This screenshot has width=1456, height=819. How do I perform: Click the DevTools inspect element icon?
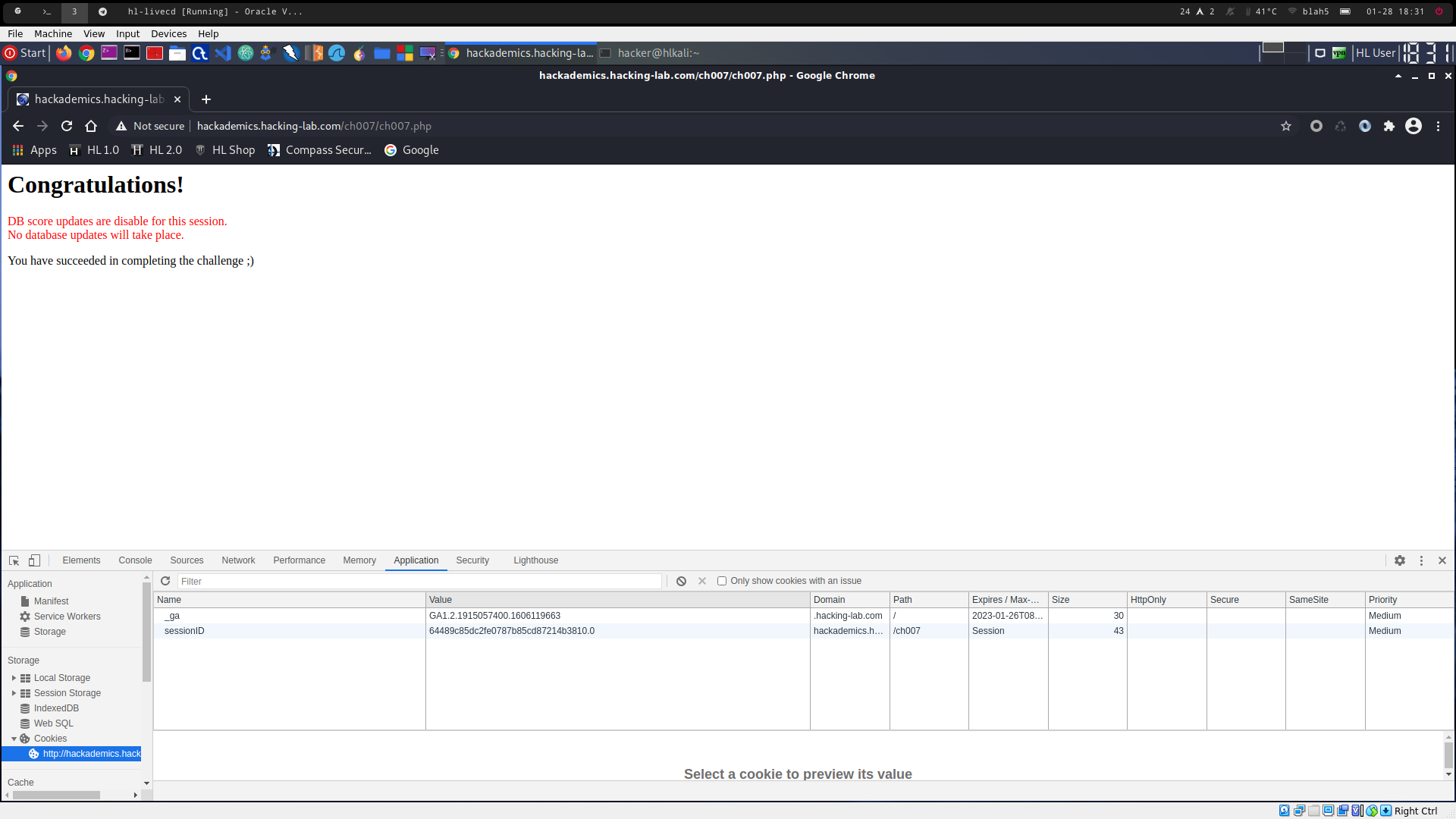pyautogui.click(x=14, y=560)
